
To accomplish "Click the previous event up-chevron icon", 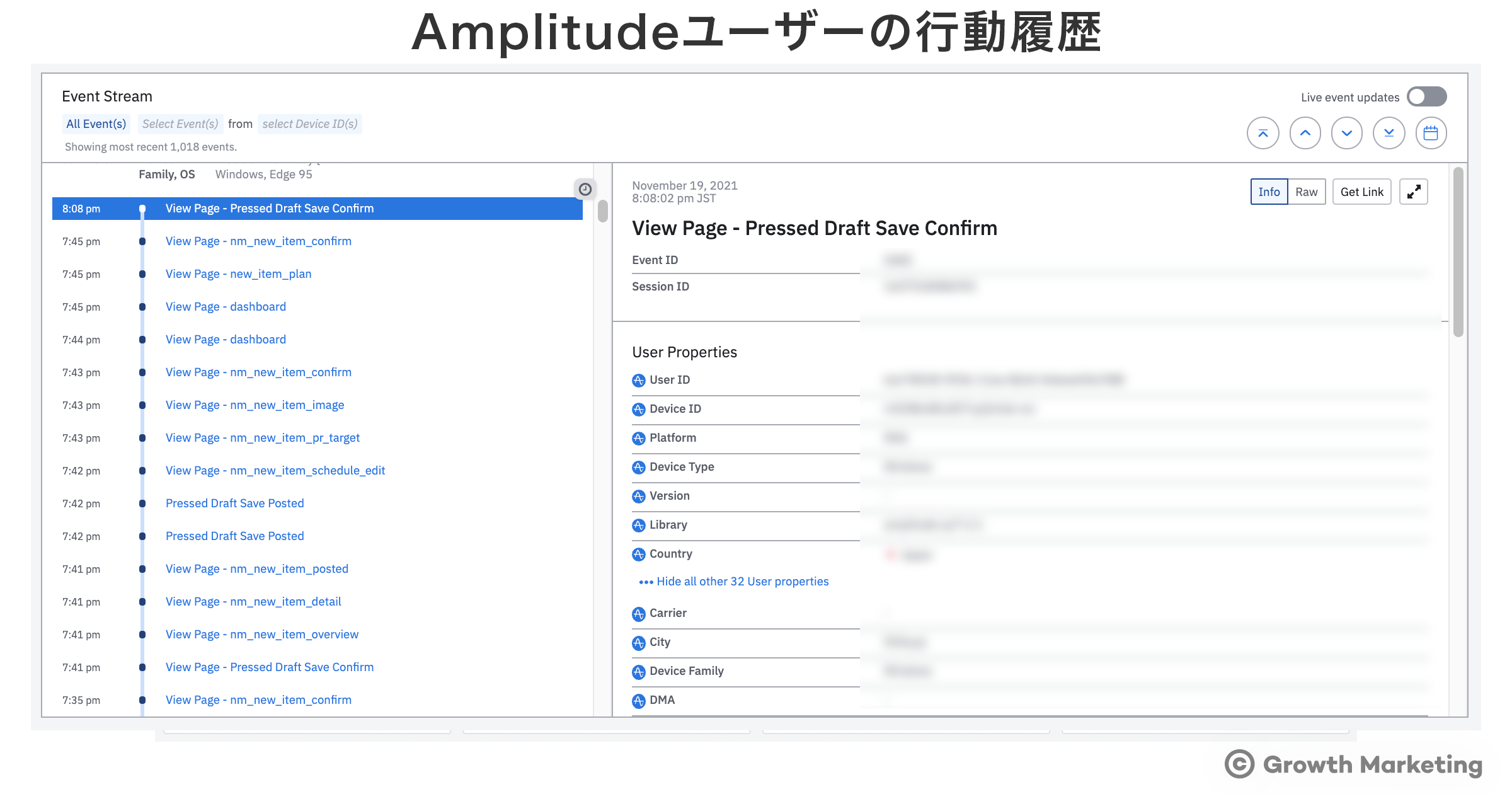I will pos(1305,133).
